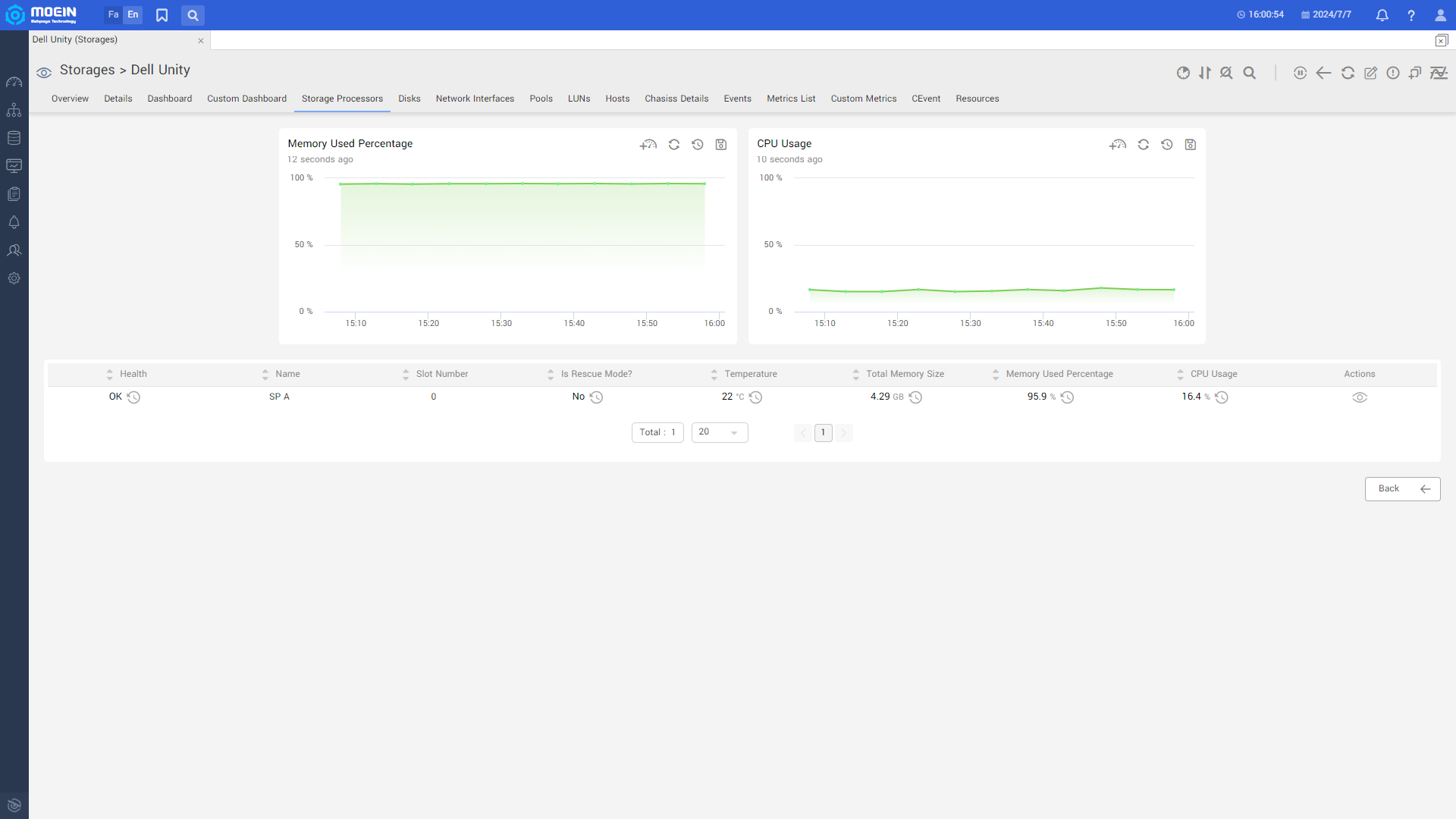
Task: Click the Storages breadcrumb link
Action: click(x=87, y=70)
